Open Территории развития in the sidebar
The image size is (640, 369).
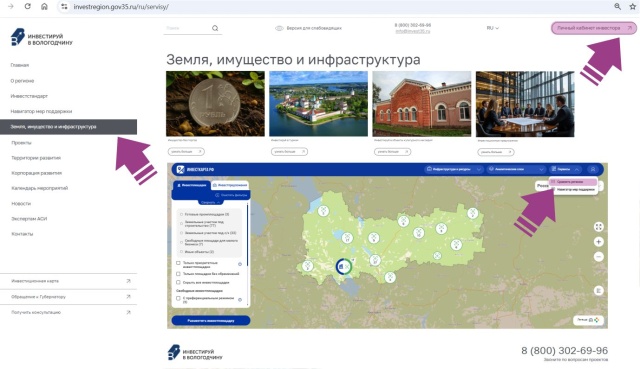click(x=36, y=158)
